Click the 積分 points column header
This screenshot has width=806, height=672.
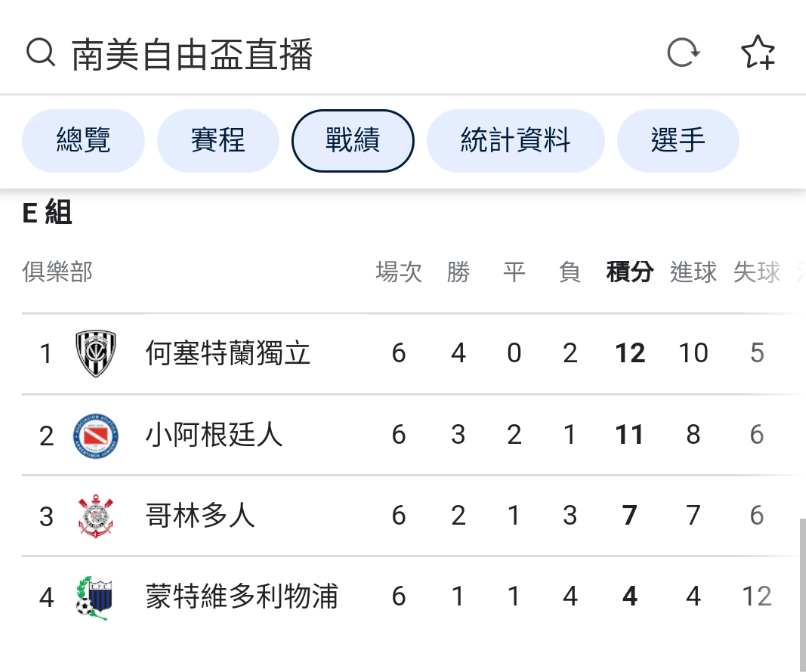point(630,272)
